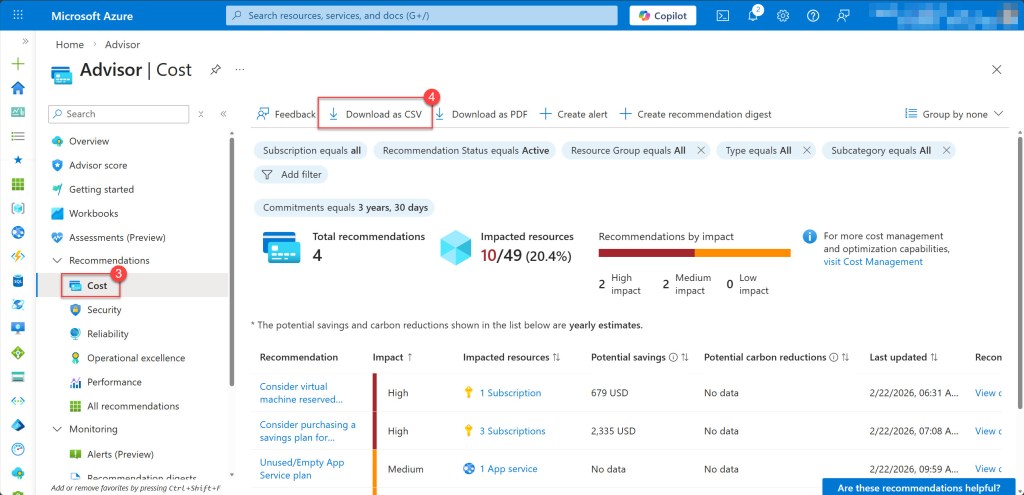
Task: Click the Home icon in left rail
Action: [x=17, y=88]
